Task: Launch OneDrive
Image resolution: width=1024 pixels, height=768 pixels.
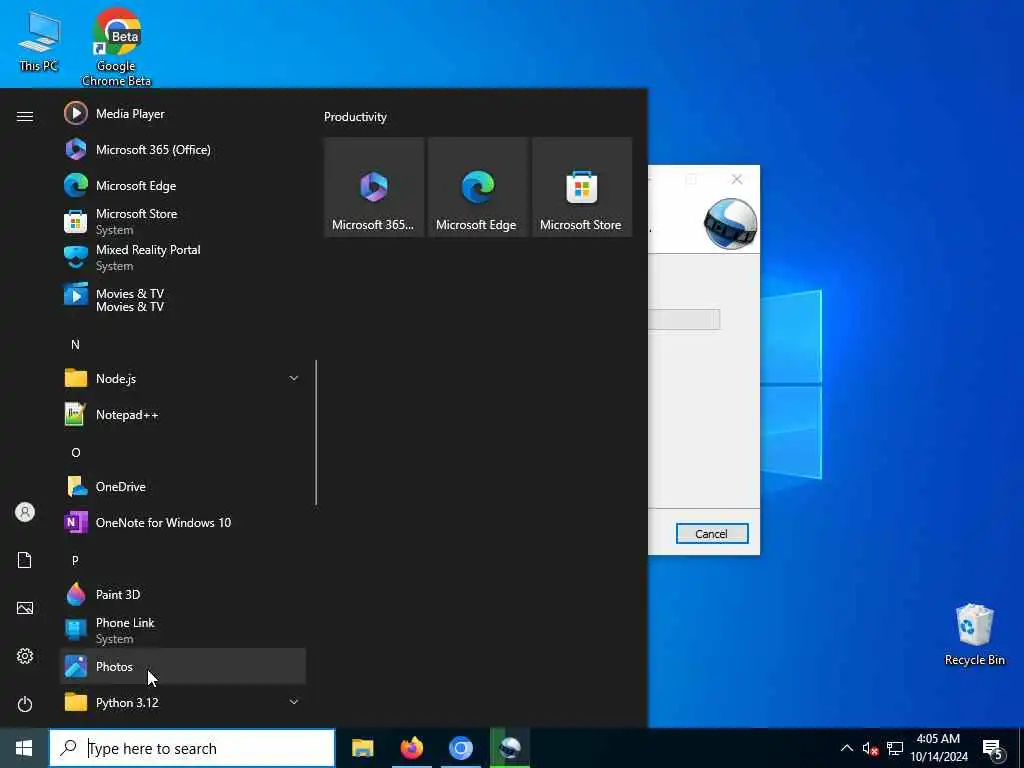Action: click(x=182, y=487)
